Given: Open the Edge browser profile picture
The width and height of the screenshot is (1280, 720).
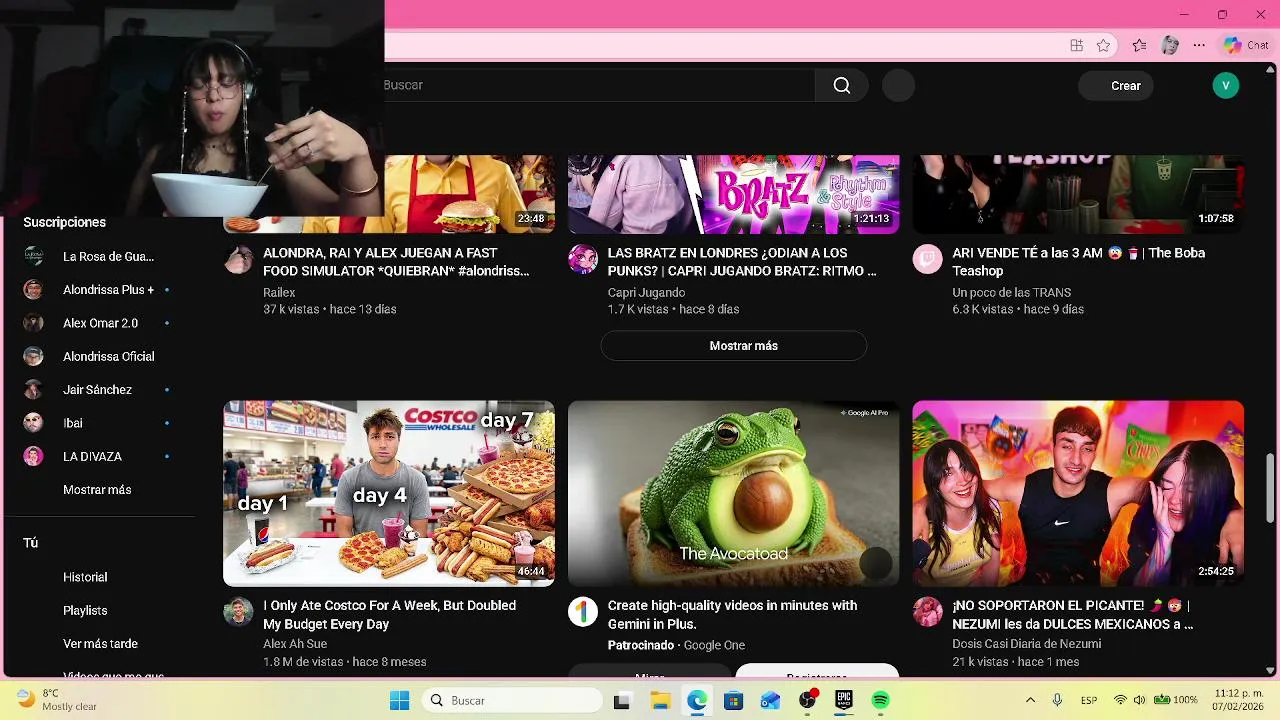Looking at the screenshot, I should [x=1170, y=45].
